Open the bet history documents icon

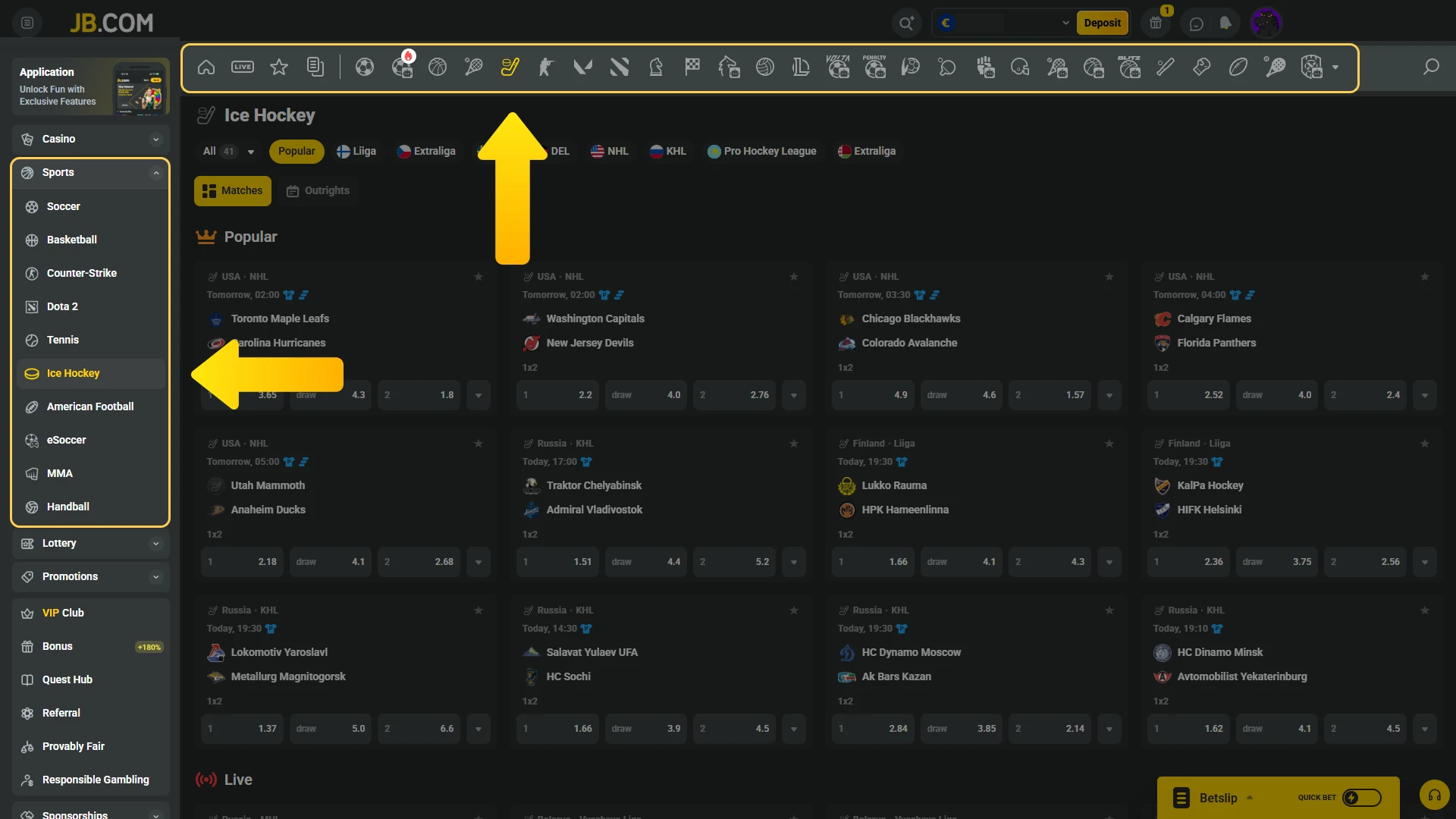[315, 67]
